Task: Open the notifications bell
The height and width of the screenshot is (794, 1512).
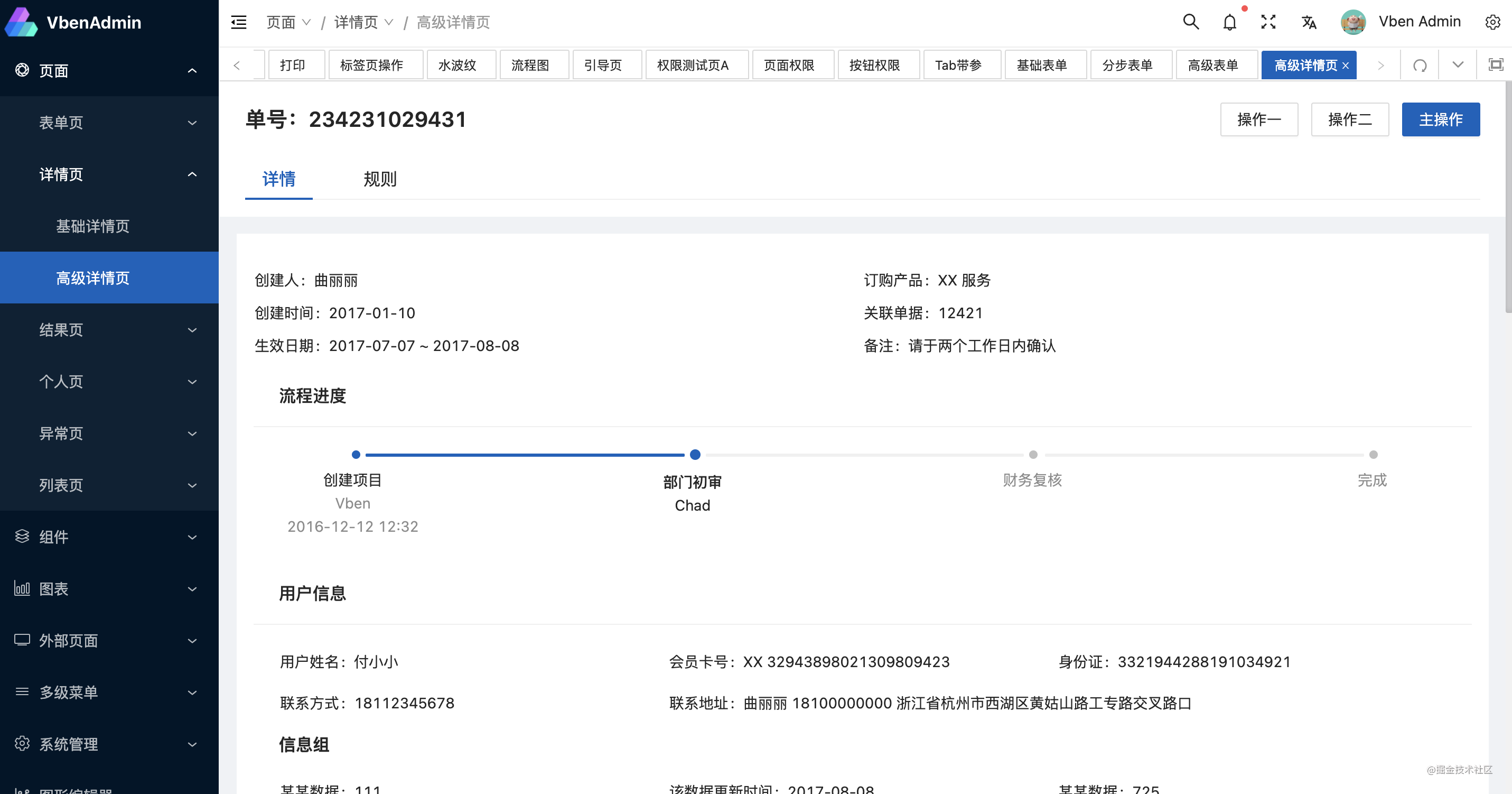Action: (x=1229, y=22)
